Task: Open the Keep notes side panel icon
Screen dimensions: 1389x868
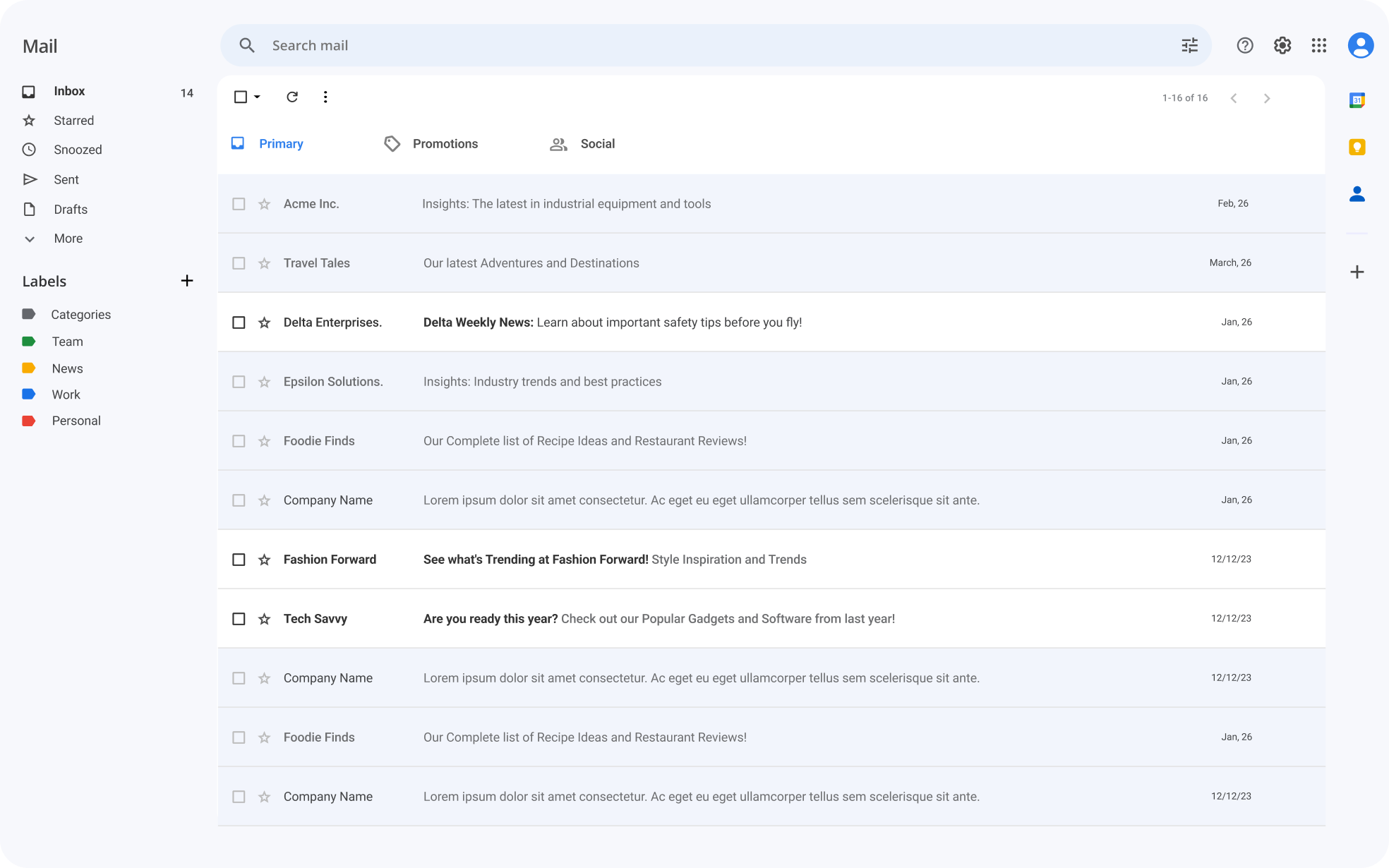Action: click(1357, 147)
